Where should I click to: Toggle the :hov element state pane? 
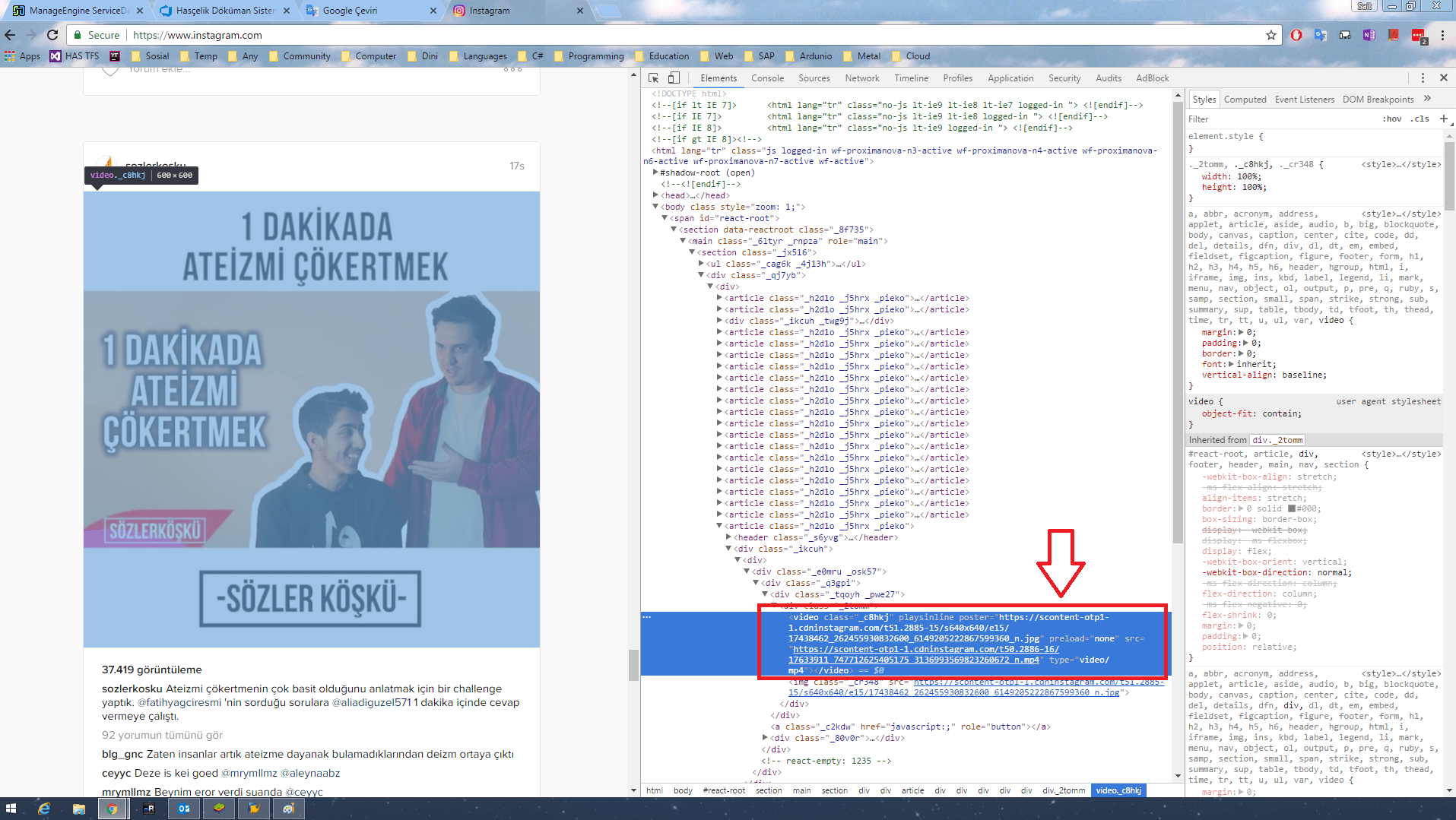(x=1392, y=119)
